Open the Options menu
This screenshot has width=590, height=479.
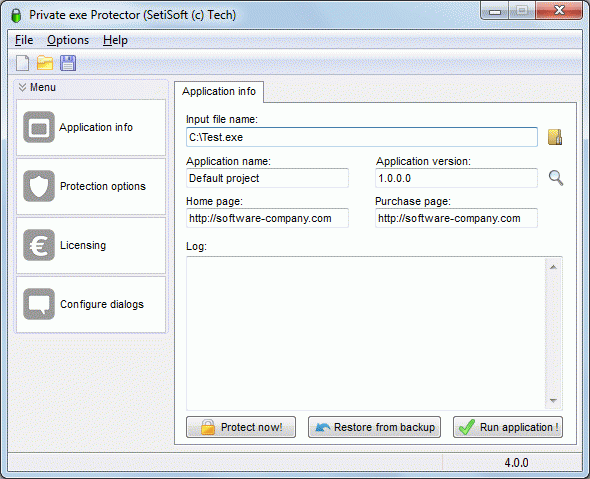tap(68, 40)
